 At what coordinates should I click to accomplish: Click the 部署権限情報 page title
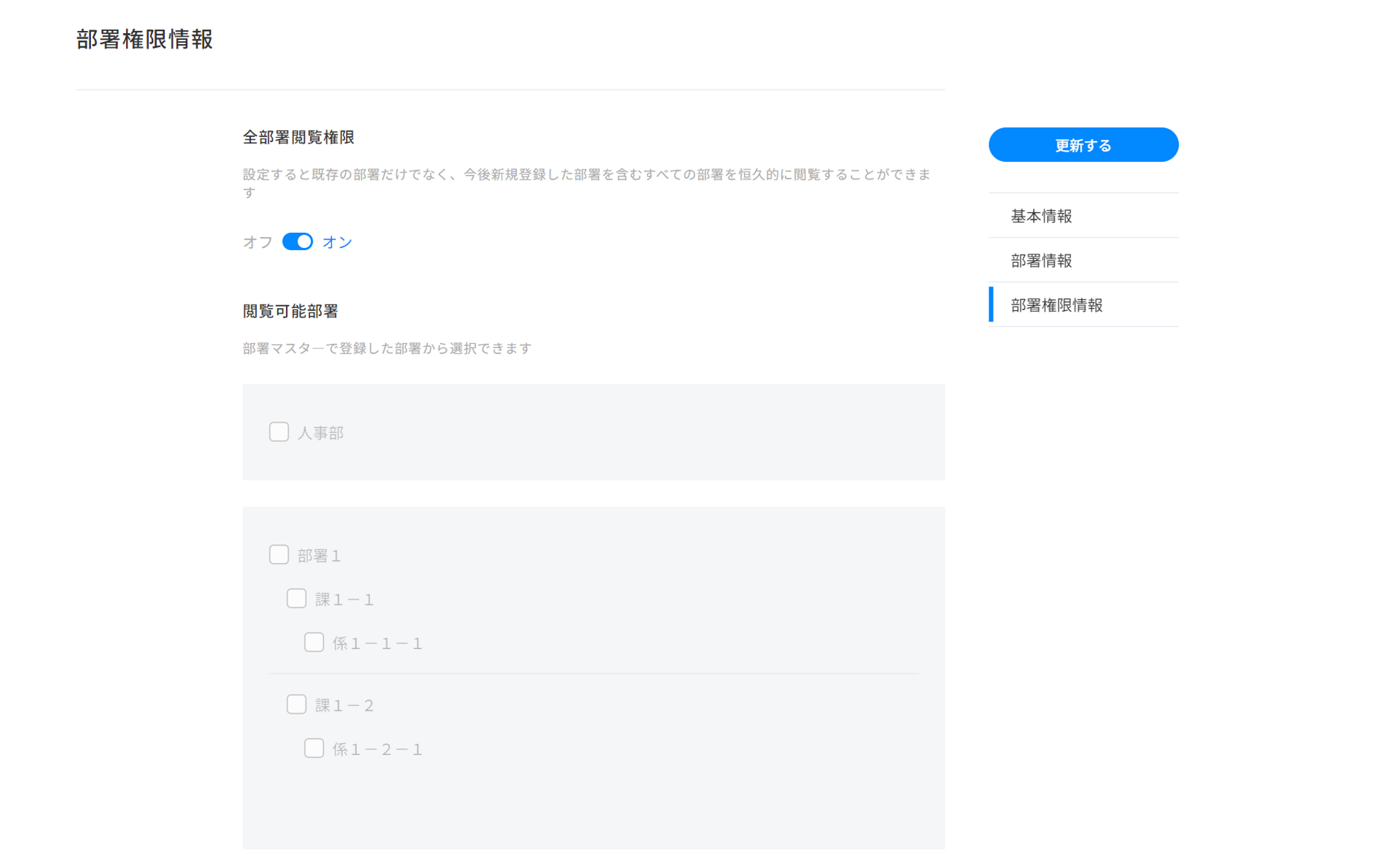coord(145,39)
